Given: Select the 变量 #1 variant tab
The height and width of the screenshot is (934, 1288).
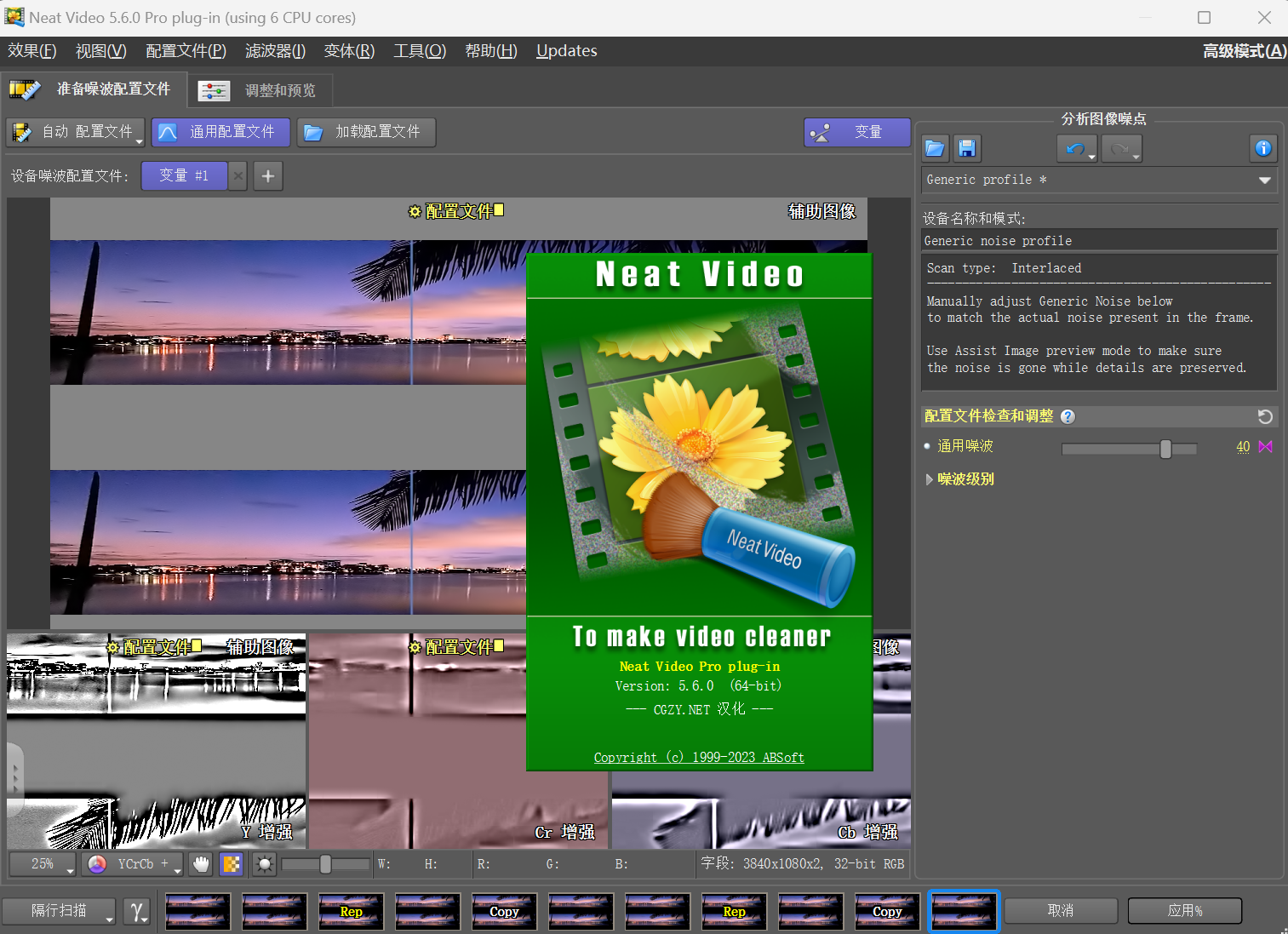Looking at the screenshot, I should click(x=185, y=176).
